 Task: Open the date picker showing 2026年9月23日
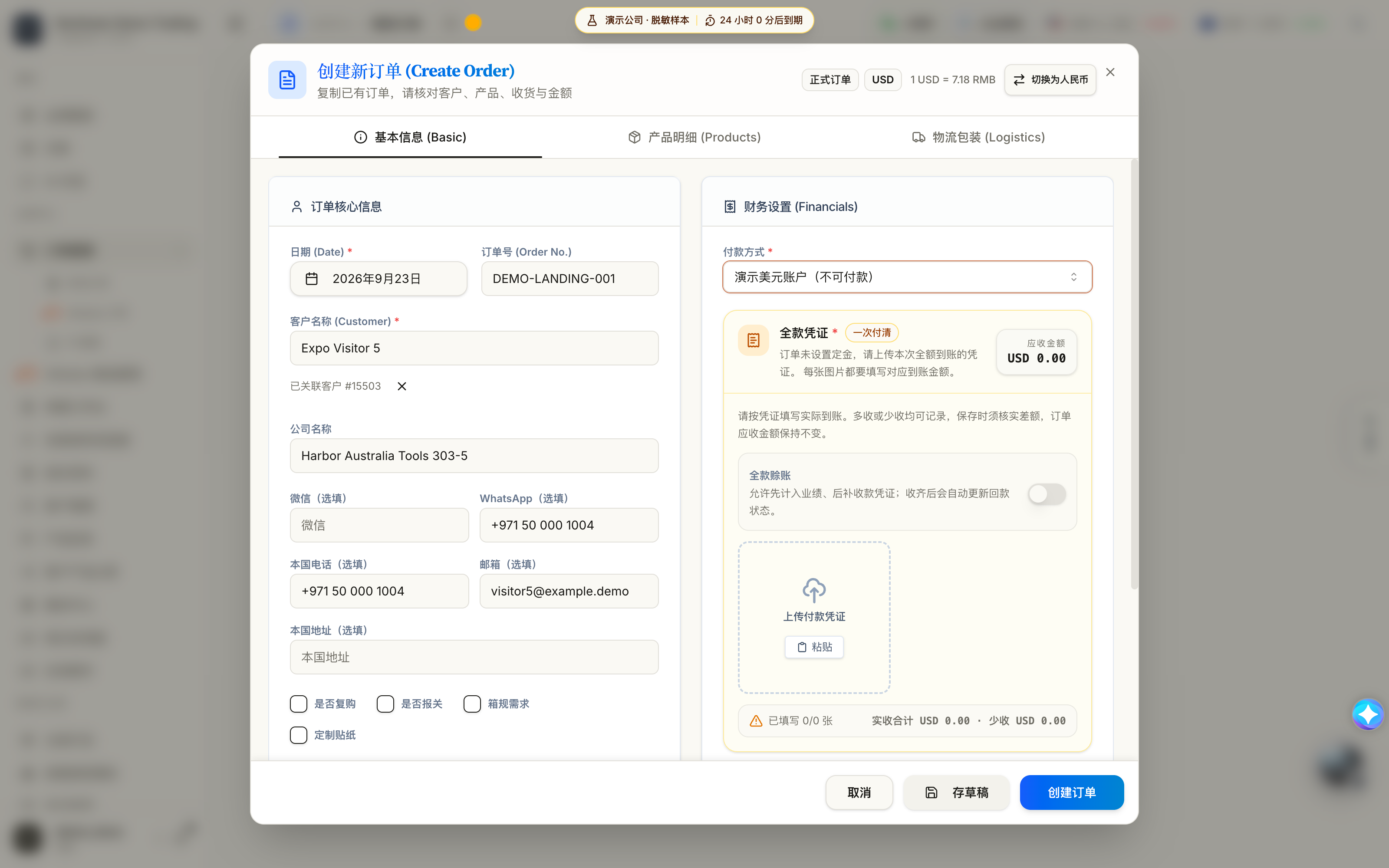coord(378,279)
